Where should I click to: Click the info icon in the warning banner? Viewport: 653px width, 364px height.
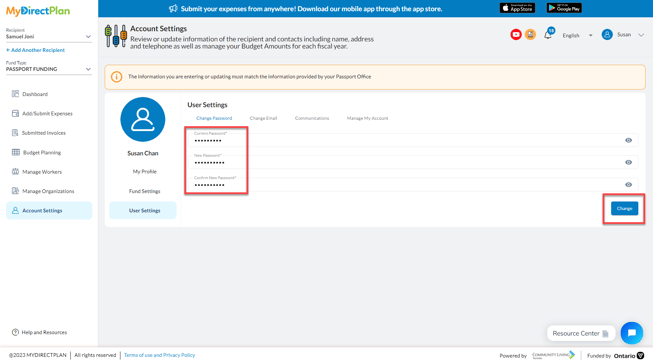click(117, 77)
